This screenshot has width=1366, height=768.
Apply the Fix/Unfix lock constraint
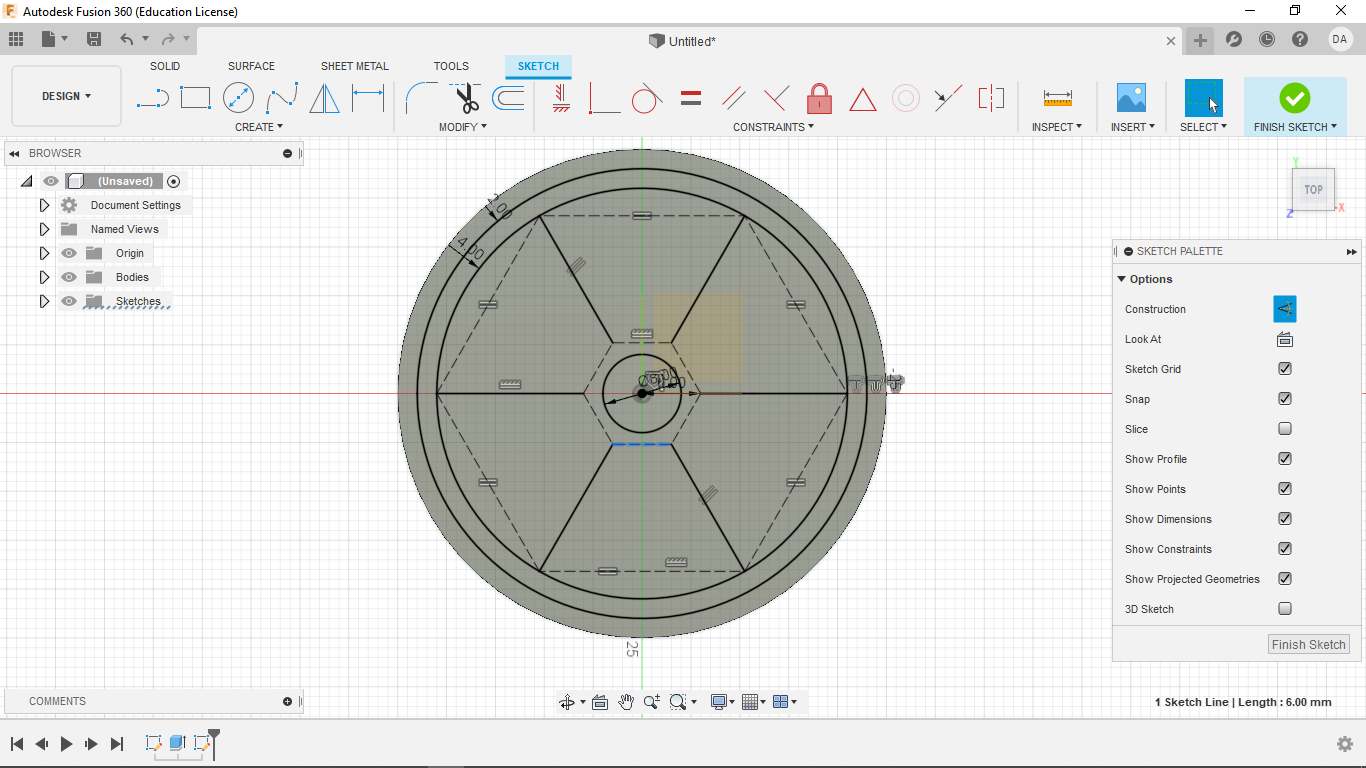pos(819,98)
